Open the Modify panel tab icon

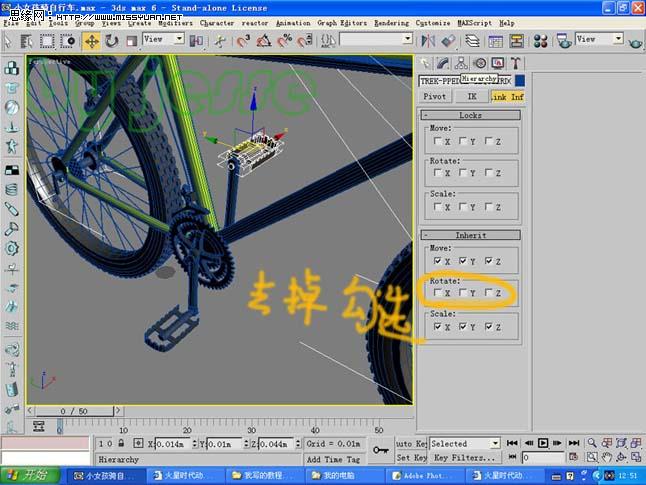[443, 62]
